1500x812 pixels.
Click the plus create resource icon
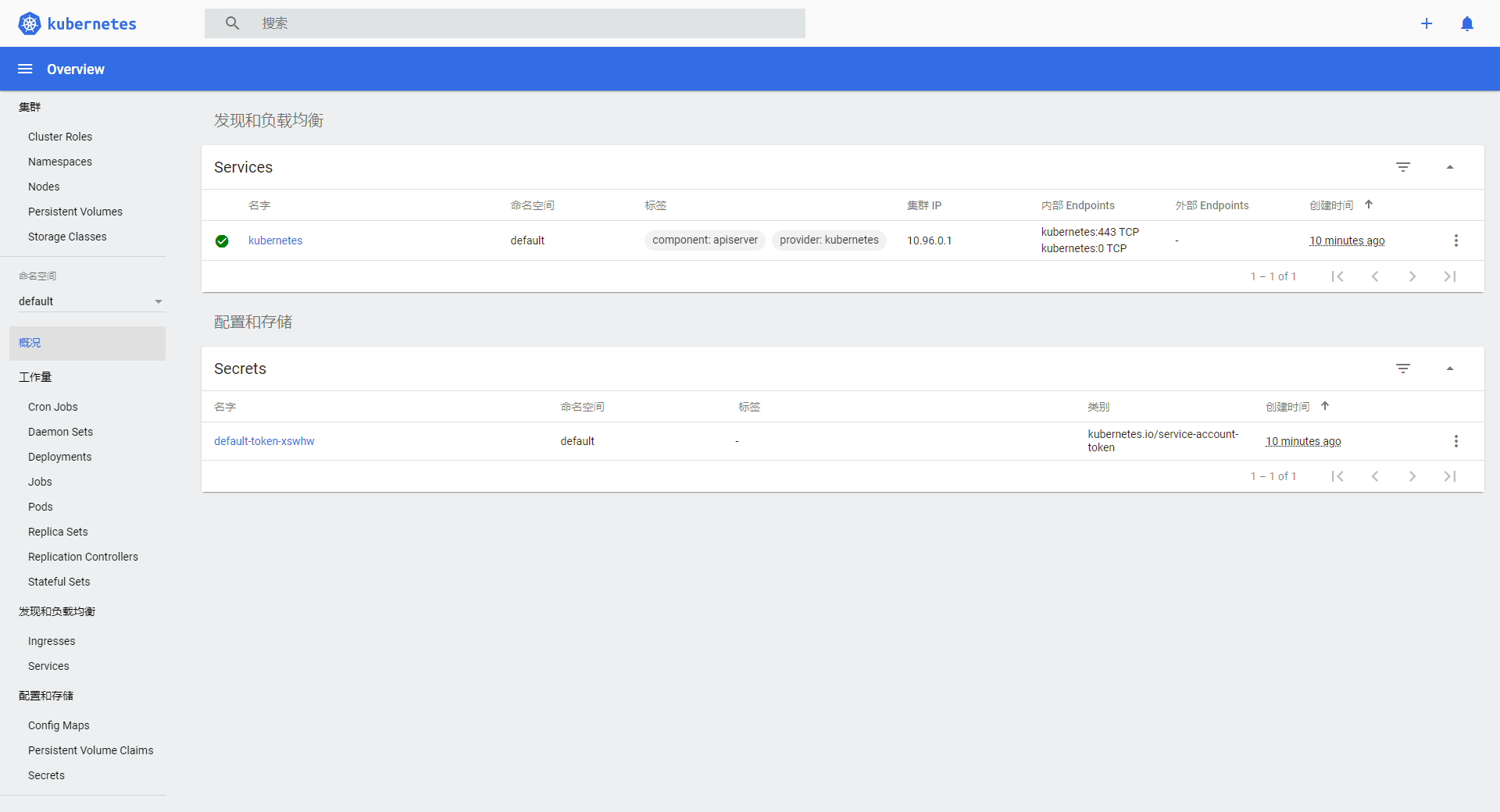(x=1427, y=23)
